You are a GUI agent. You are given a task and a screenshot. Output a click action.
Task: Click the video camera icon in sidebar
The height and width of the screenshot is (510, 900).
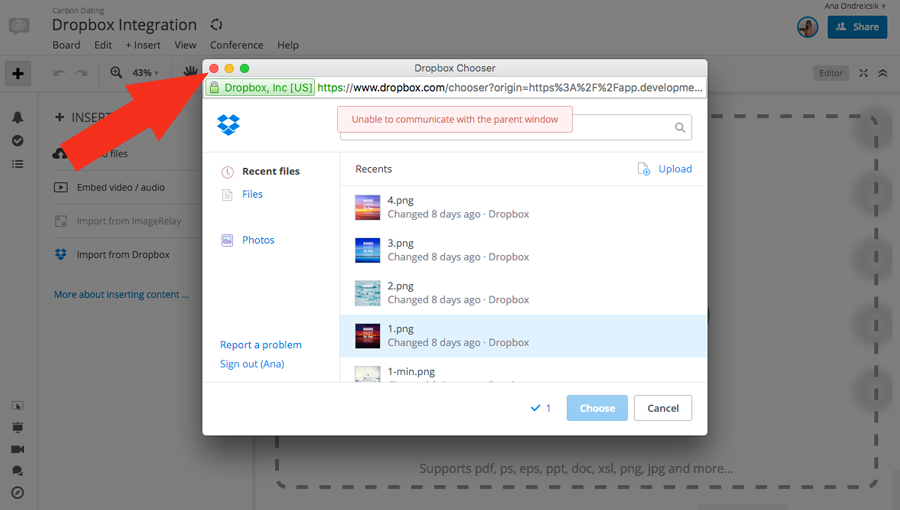click(18, 449)
